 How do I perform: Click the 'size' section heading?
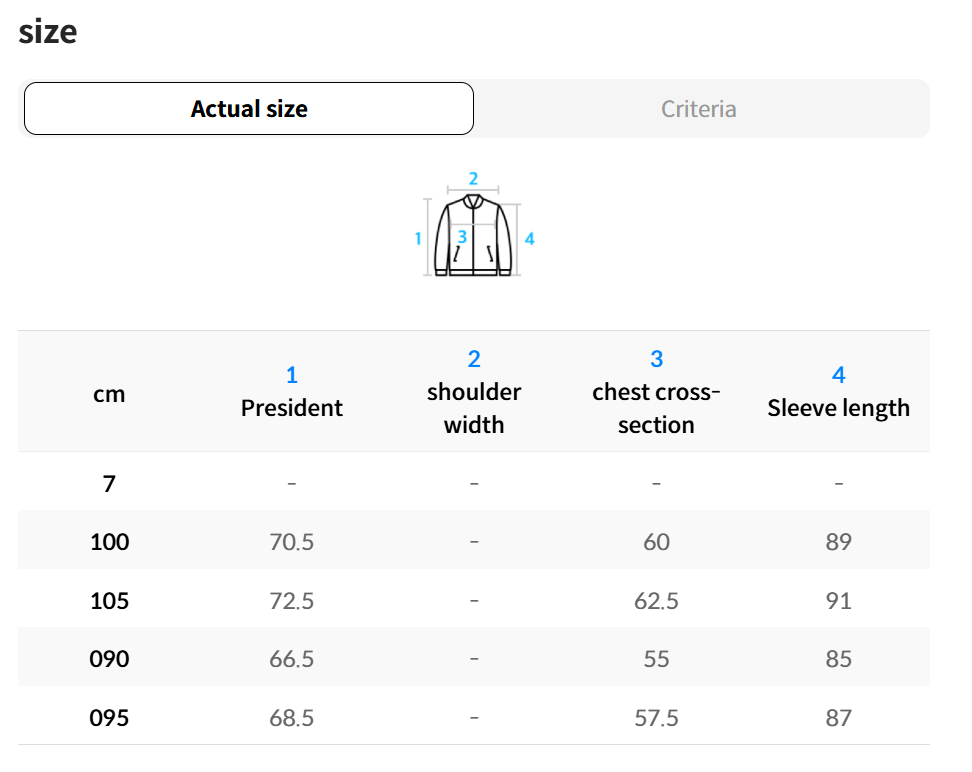[x=48, y=31]
